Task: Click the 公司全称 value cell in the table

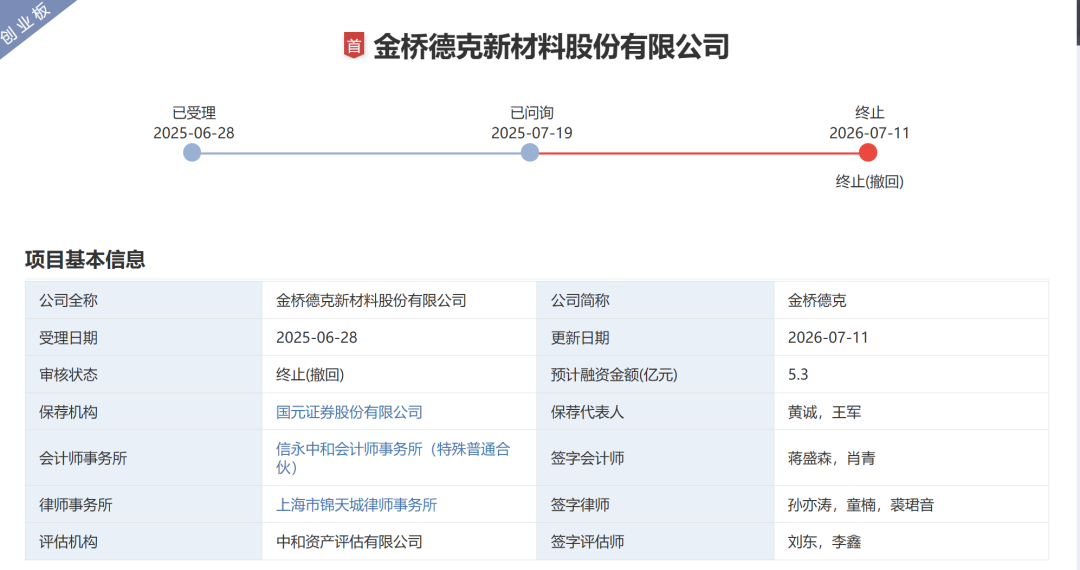Action: [x=399, y=300]
